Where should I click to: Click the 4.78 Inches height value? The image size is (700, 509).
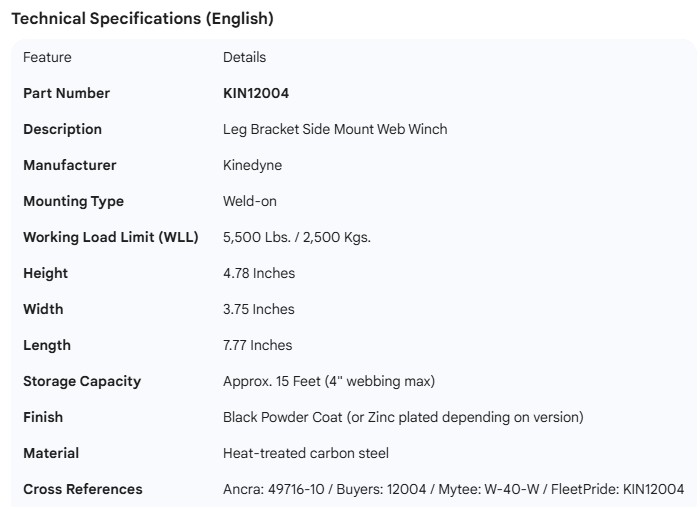[x=259, y=273]
